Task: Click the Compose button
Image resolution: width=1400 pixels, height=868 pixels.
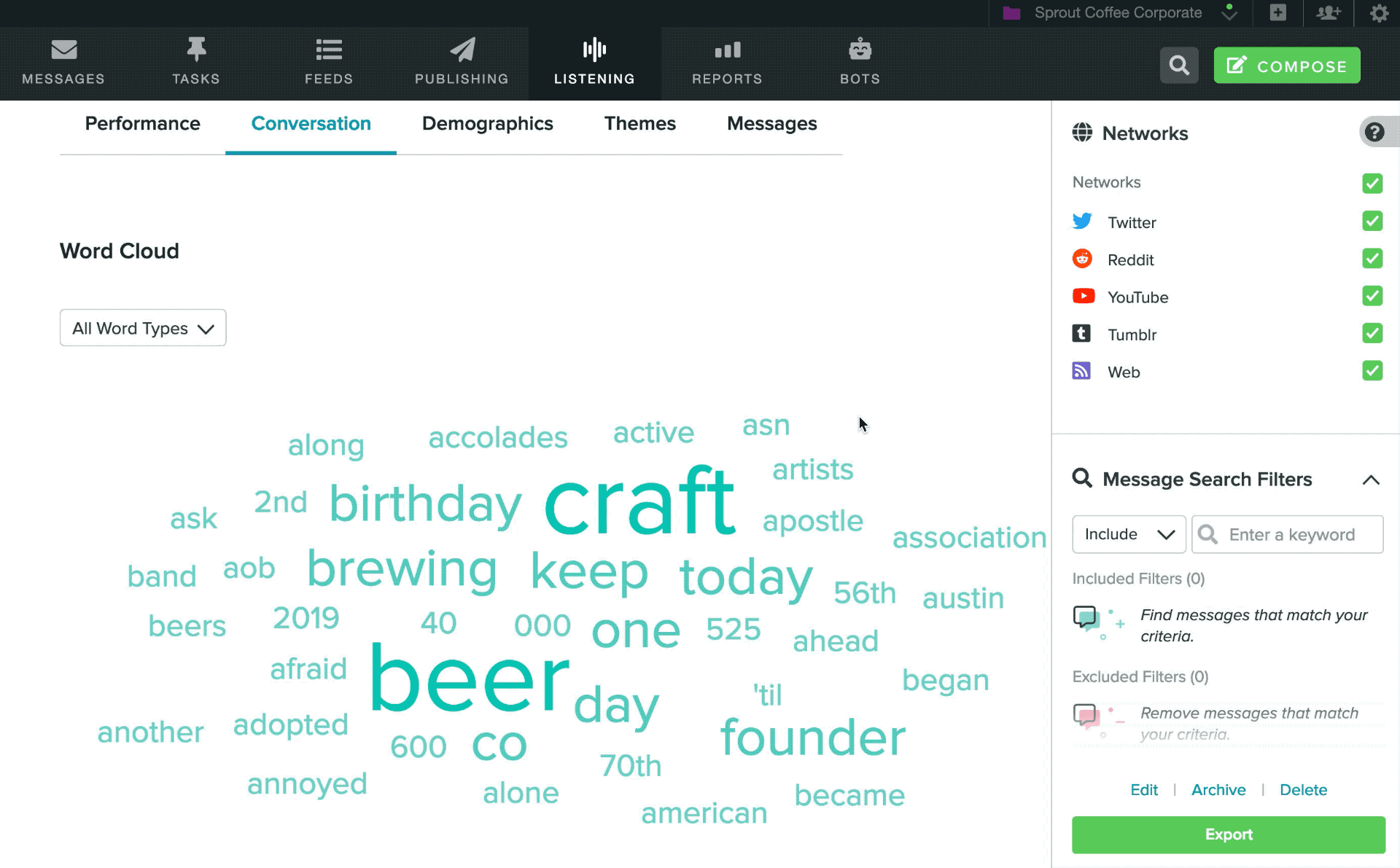Action: pos(1286,66)
